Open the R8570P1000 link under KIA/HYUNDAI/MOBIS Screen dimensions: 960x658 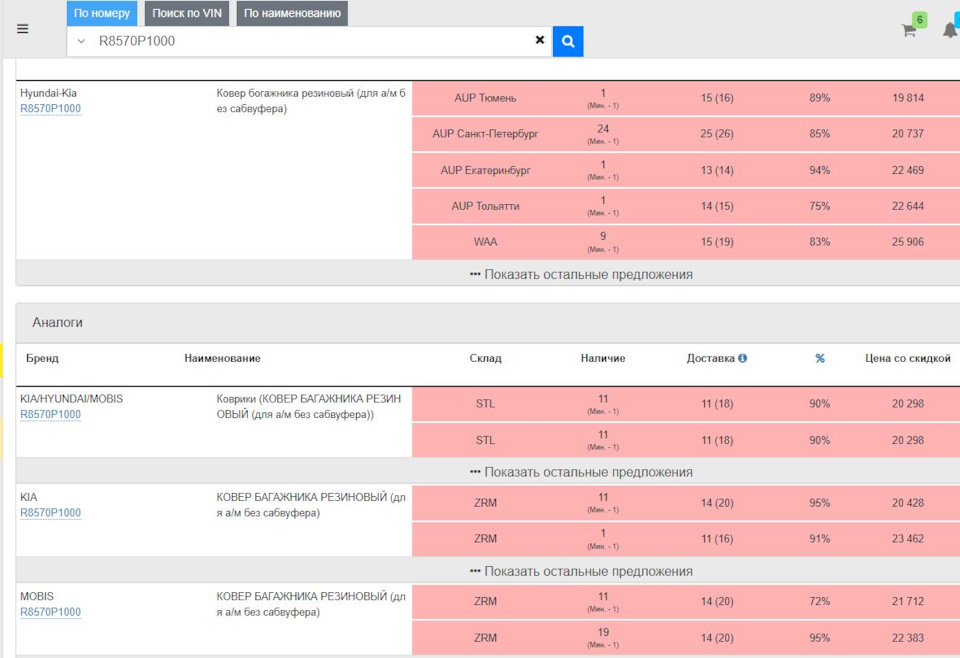click(50, 414)
